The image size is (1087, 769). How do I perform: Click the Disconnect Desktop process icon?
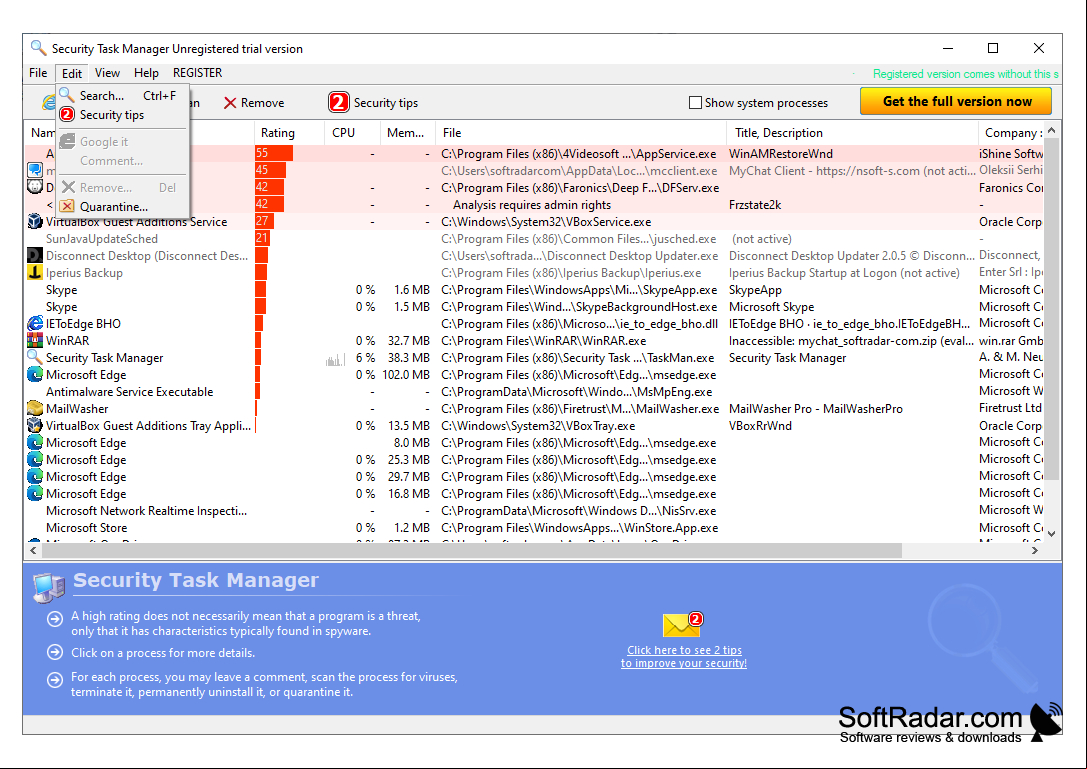click(35, 255)
